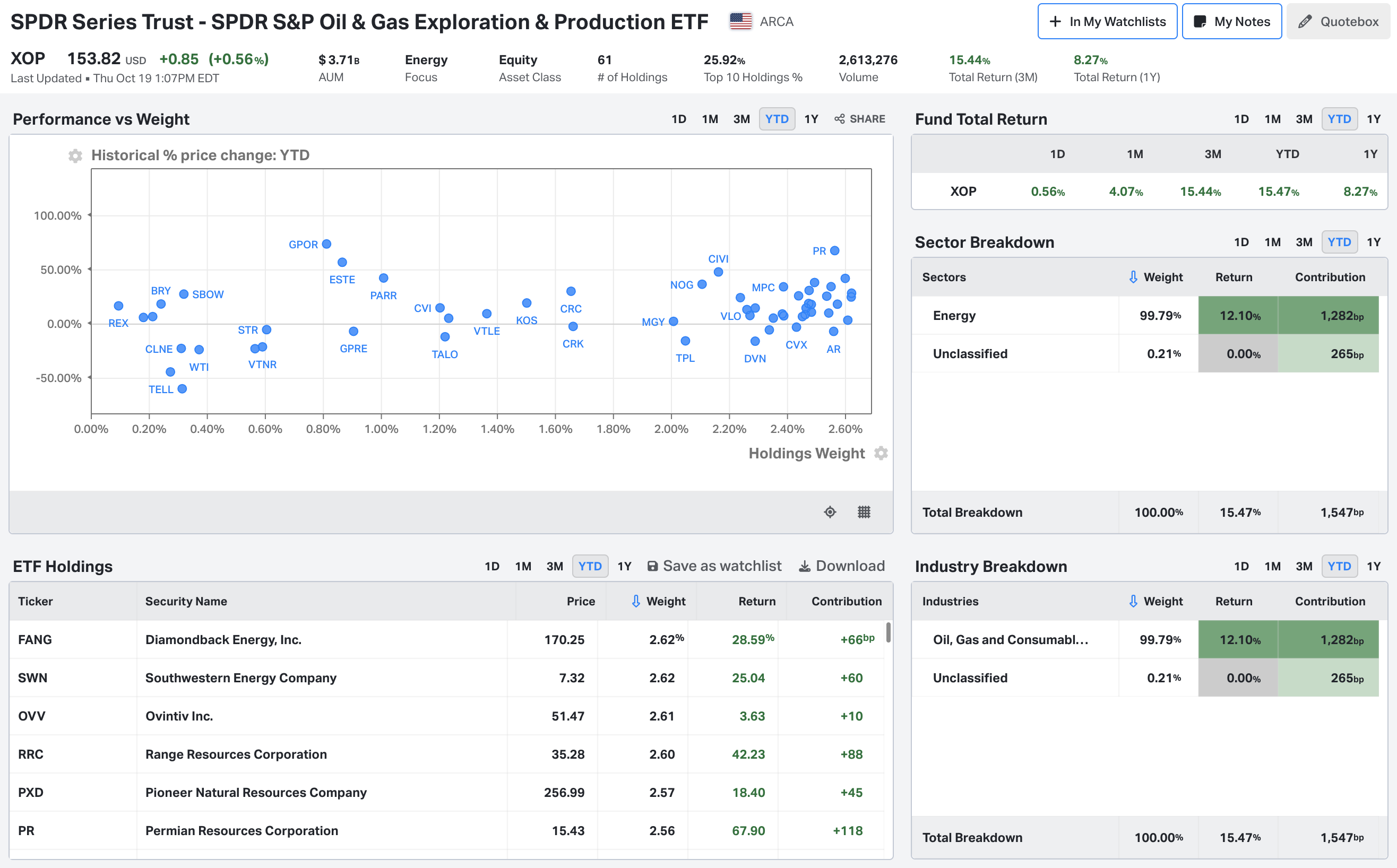
Task: Set Industry Breakdown period to 1D
Action: click(x=1241, y=566)
